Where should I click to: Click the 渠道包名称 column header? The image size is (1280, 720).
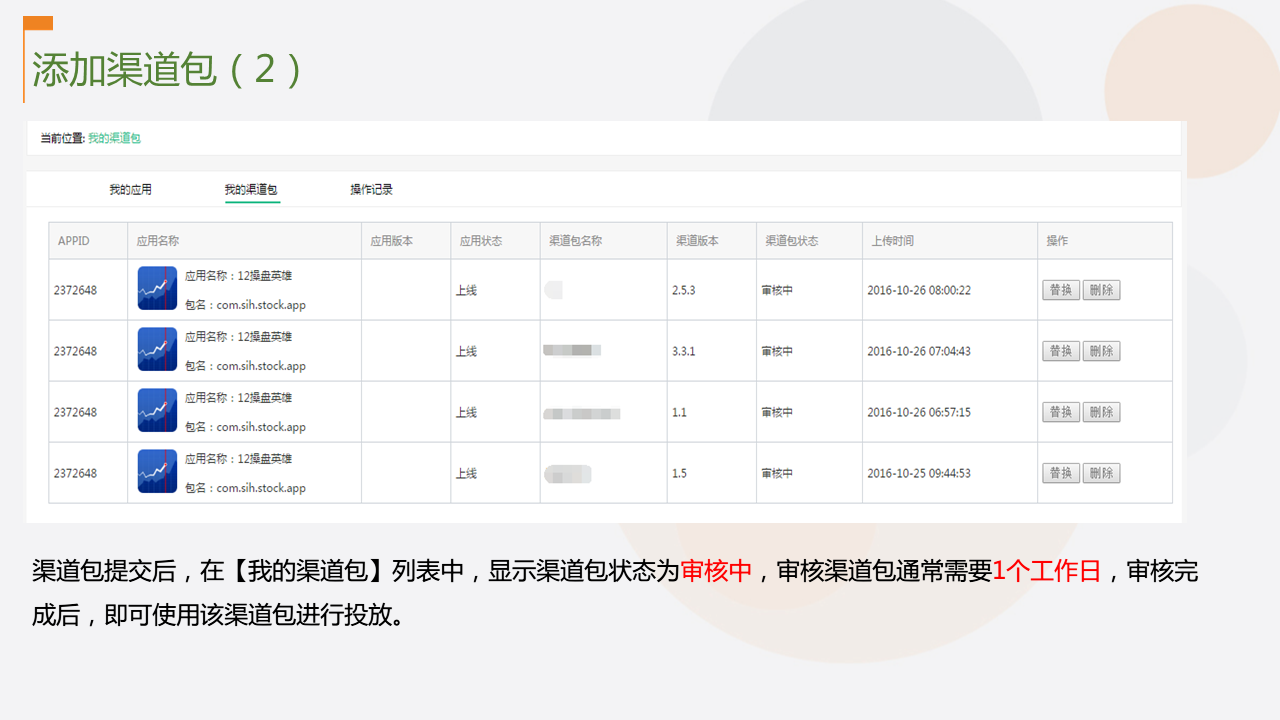576,241
